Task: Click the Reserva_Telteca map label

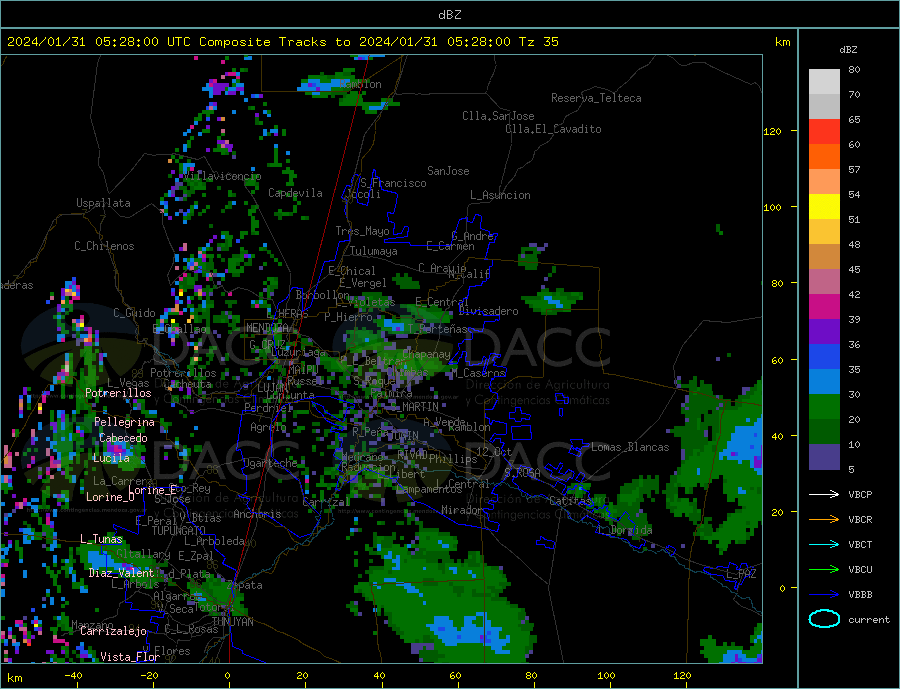Action: tap(596, 98)
